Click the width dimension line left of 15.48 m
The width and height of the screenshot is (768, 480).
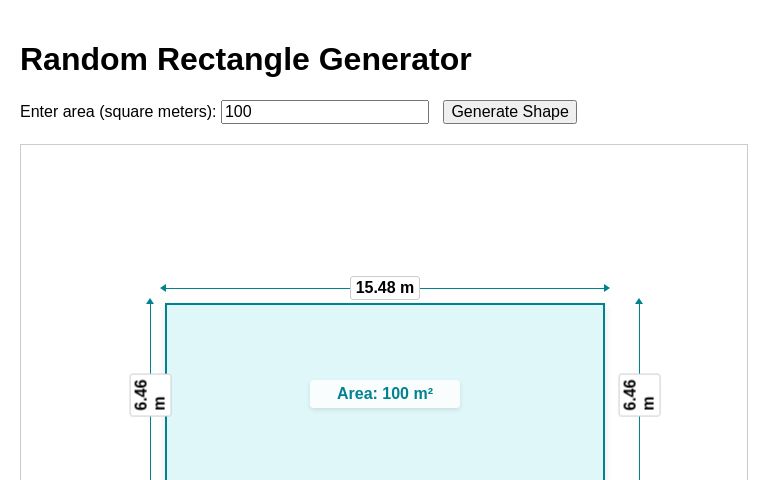click(255, 288)
